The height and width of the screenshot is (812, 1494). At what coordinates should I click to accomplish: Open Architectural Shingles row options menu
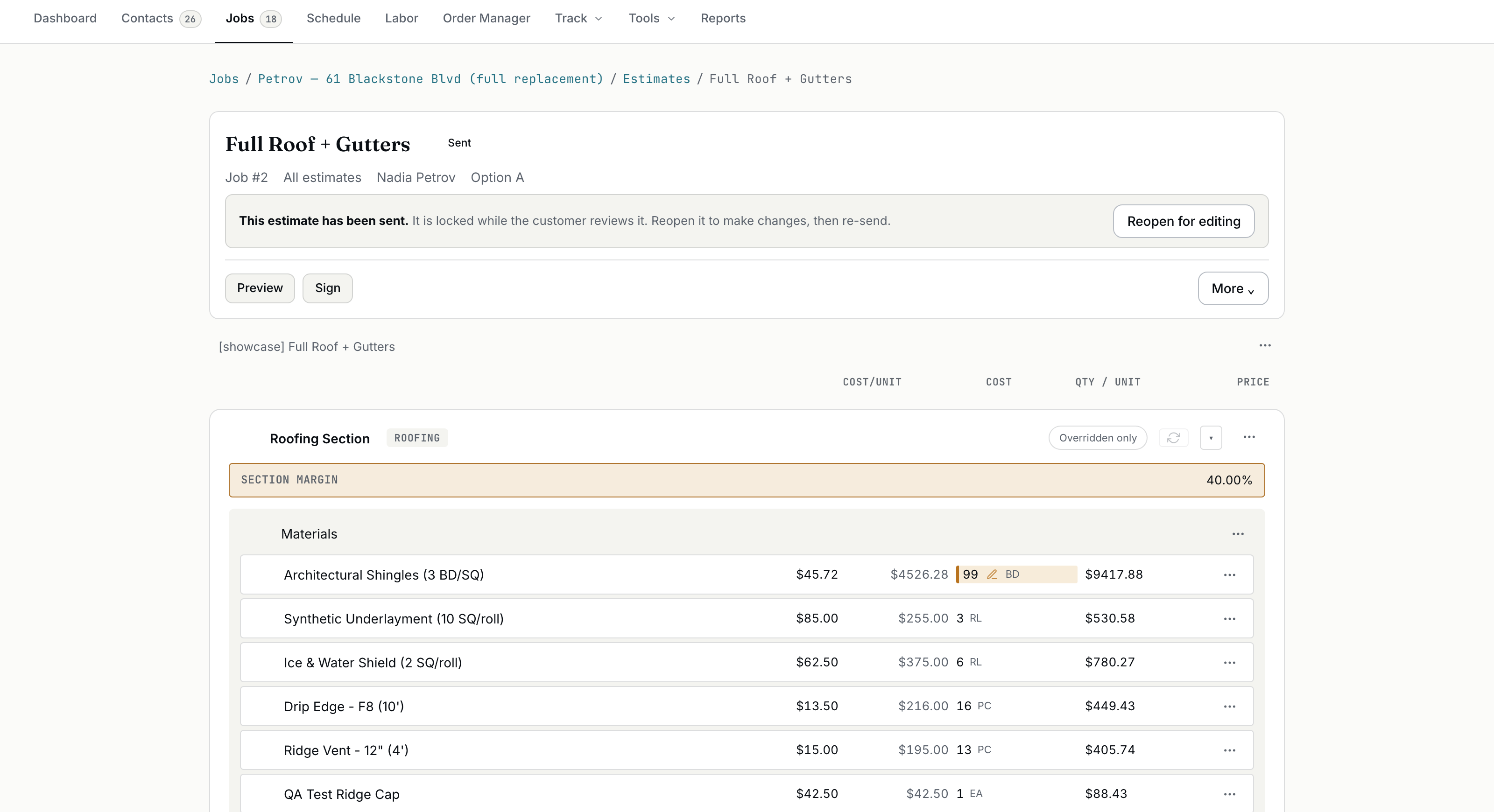[x=1230, y=575]
